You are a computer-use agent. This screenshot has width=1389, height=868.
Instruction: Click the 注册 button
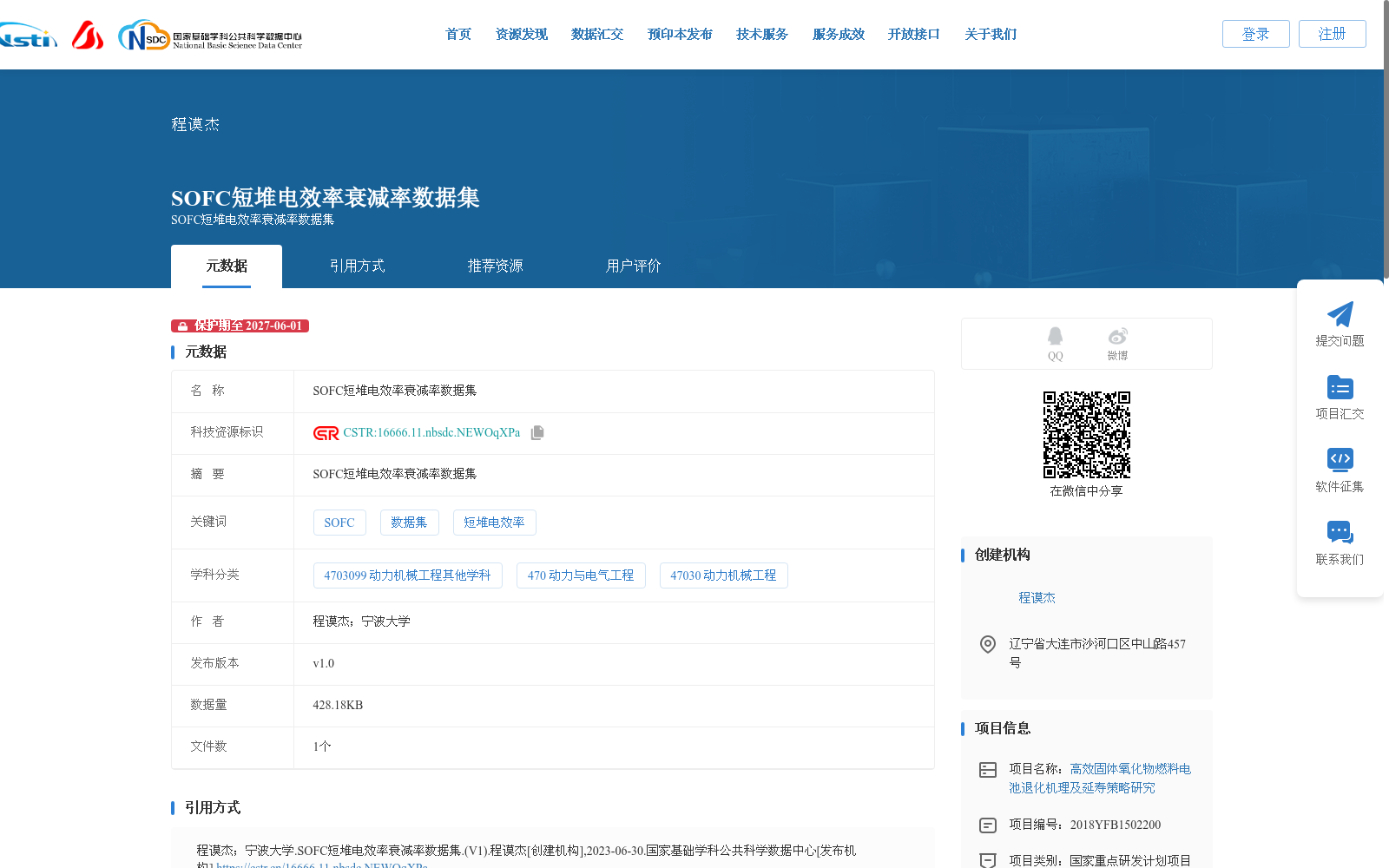pyautogui.click(x=1333, y=34)
